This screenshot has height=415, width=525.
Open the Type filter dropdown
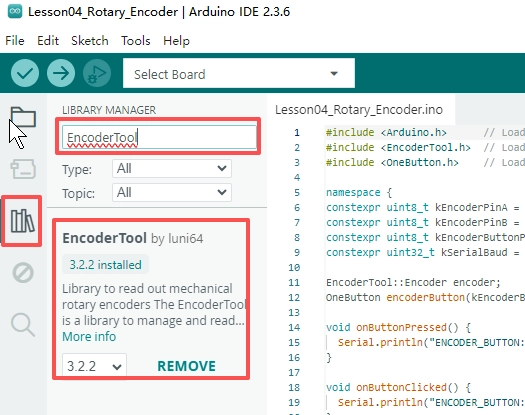(172, 168)
